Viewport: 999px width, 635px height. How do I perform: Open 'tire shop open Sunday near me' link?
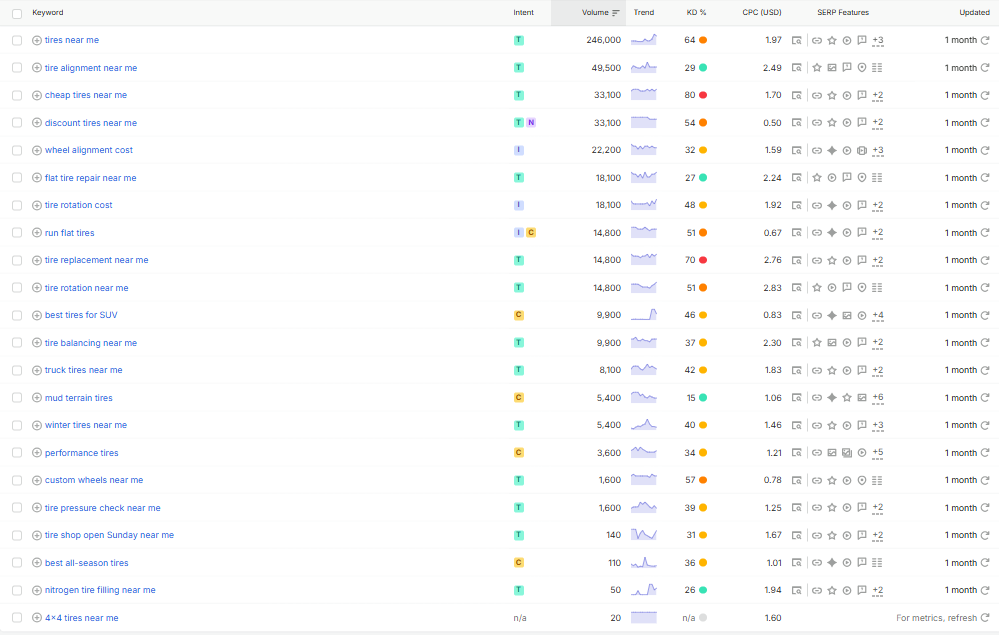(109, 535)
